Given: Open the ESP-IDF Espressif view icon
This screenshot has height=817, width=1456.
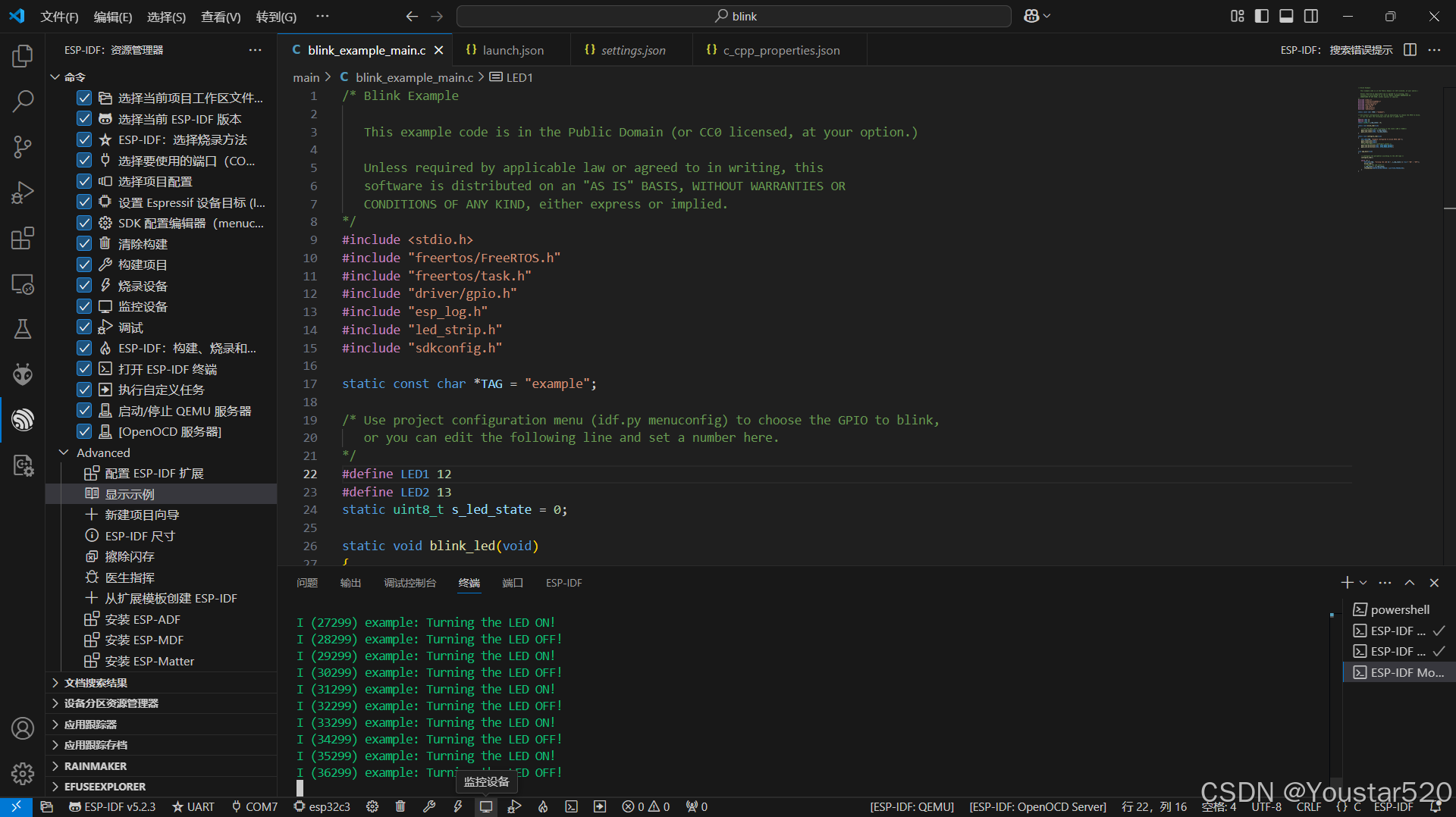Looking at the screenshot, I should (x=23, y=419).
